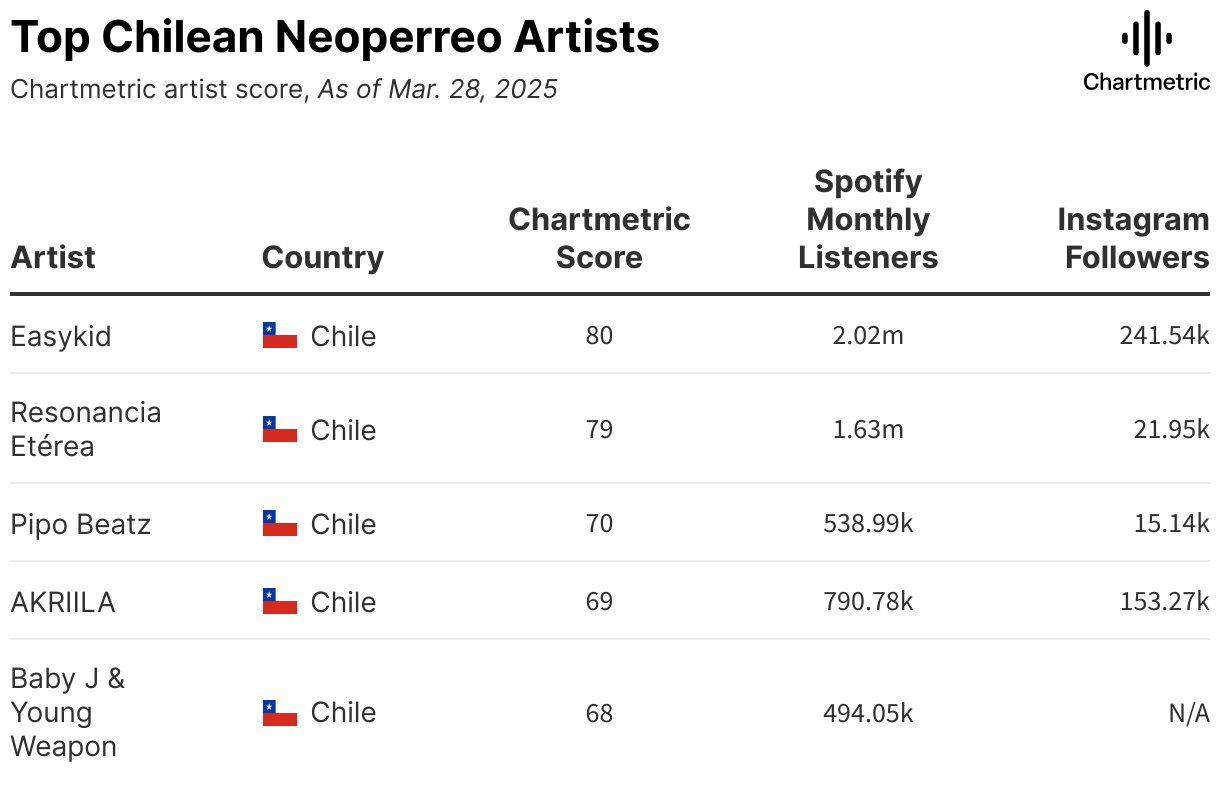Click the Chile flag in AKRIILA row
The image size is (1220, 792).
tap(280, 601)
